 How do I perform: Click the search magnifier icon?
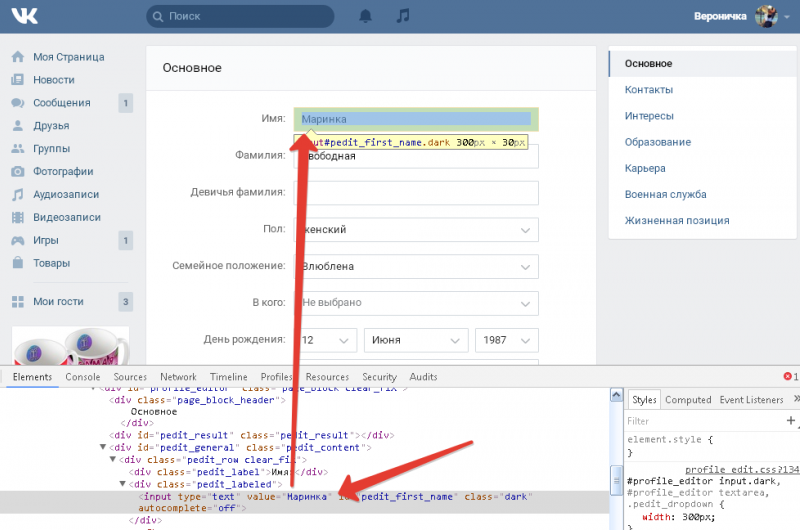[158, 16]
